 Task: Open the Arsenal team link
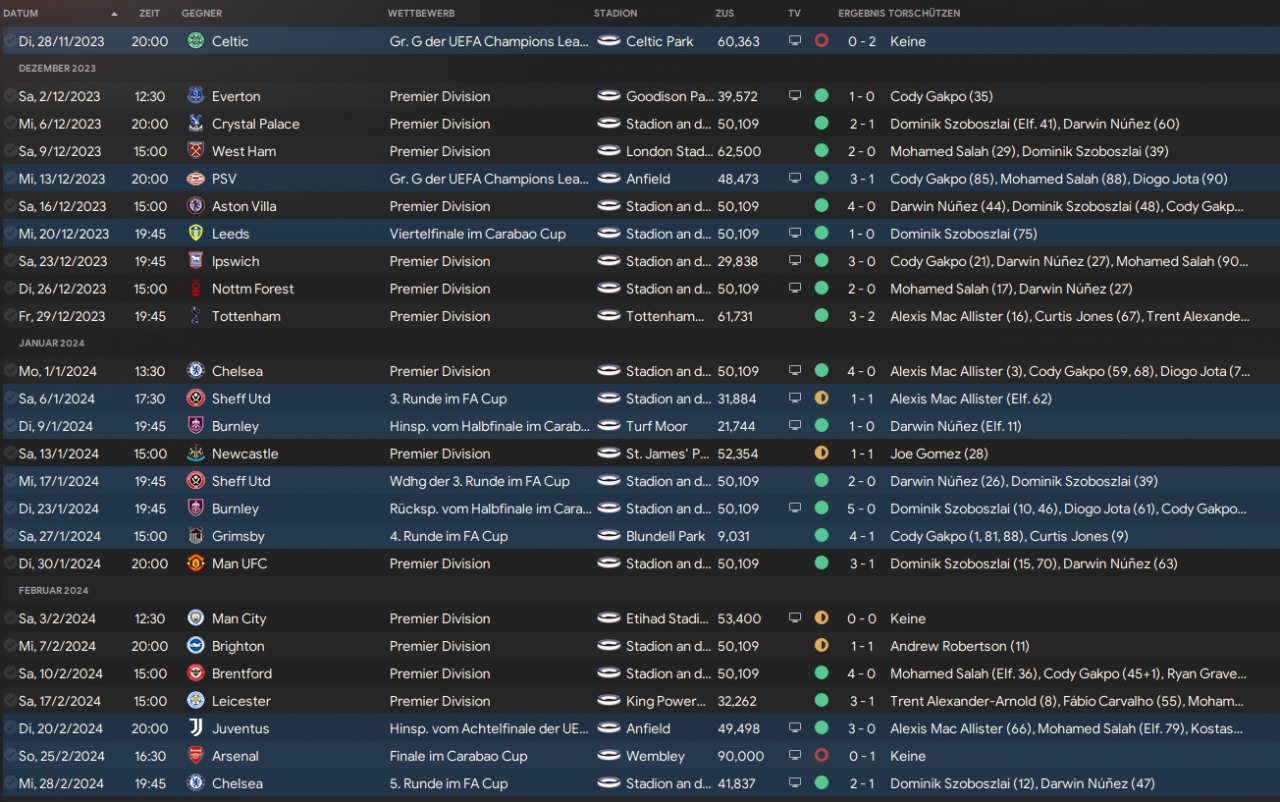tap(235, 756)
